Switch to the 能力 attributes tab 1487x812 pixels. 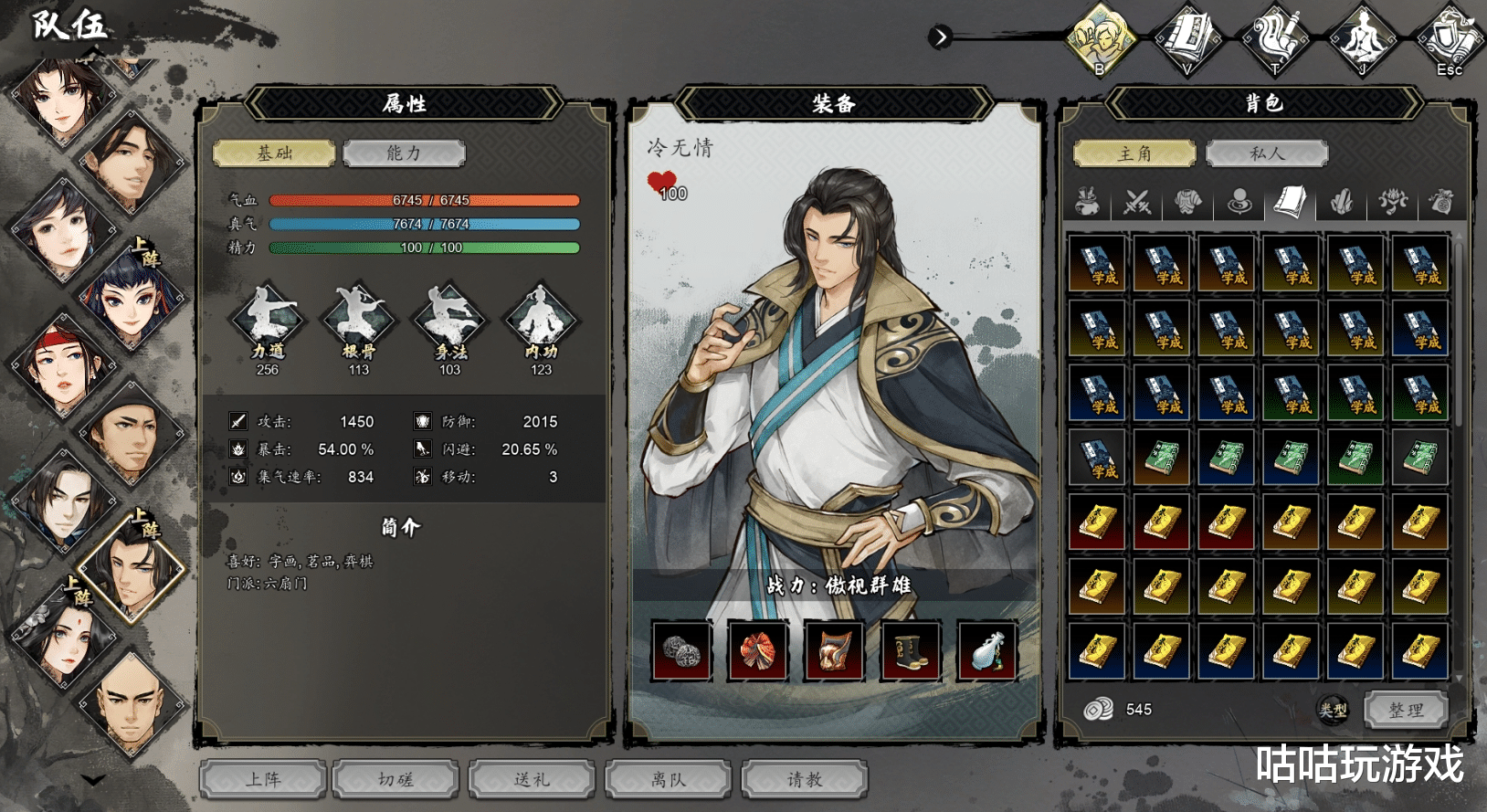(404, 153)
